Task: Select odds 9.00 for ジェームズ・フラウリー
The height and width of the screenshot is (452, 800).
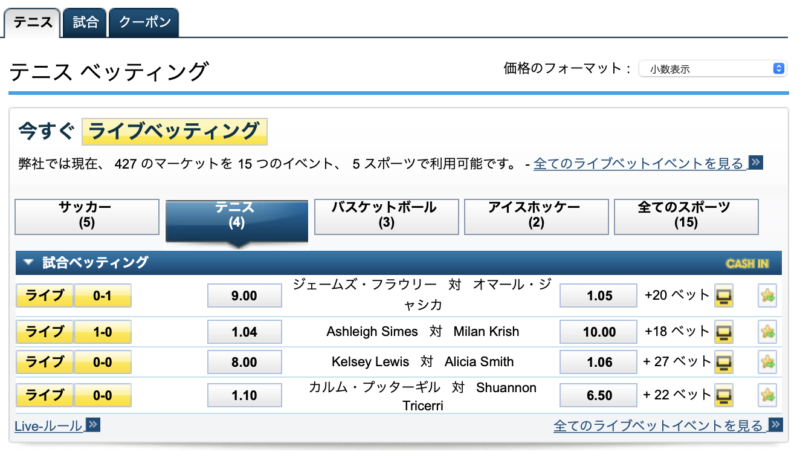Action: [x=244, y=296]
